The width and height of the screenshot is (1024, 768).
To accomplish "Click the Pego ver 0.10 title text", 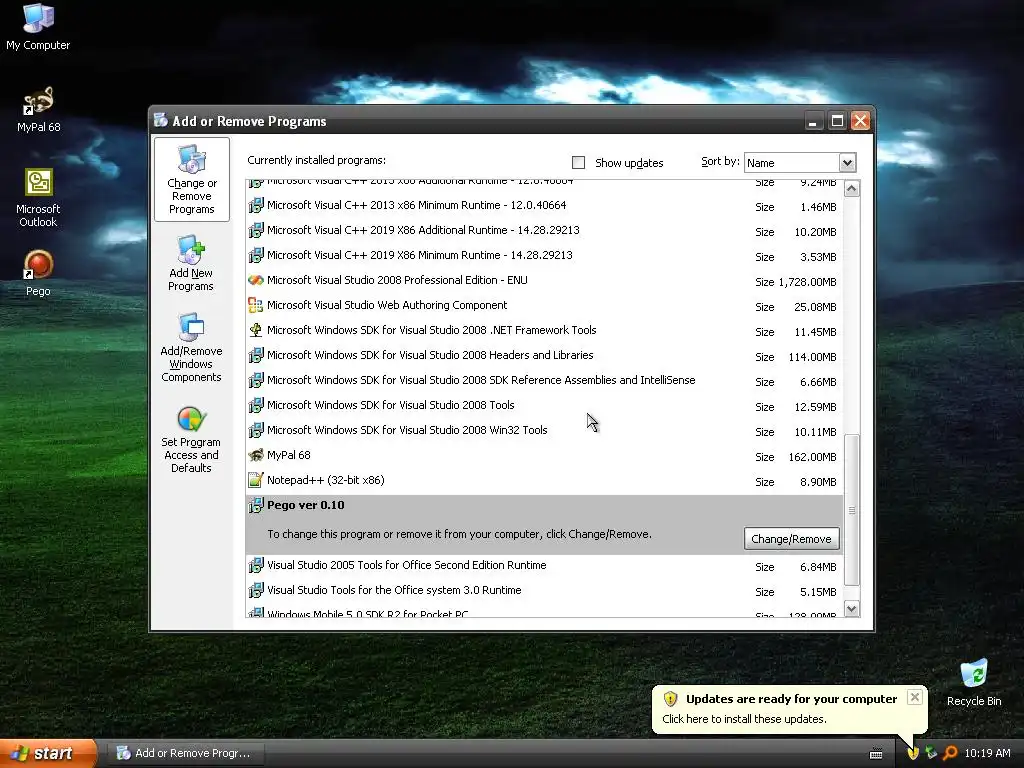I will [306, 505].
